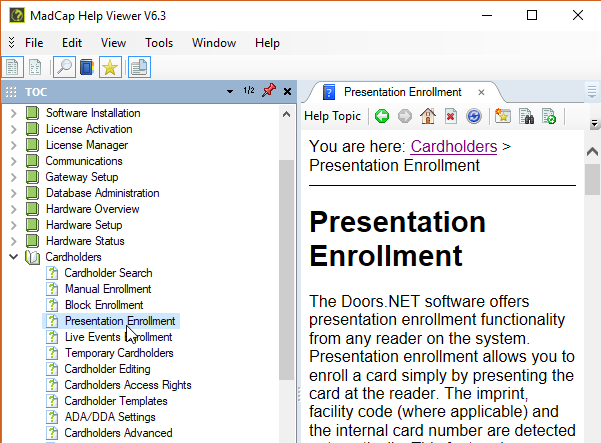Close the Presentation Enrollment tab
This screenshot has height=443, width=601.
(x=481, y=92)
